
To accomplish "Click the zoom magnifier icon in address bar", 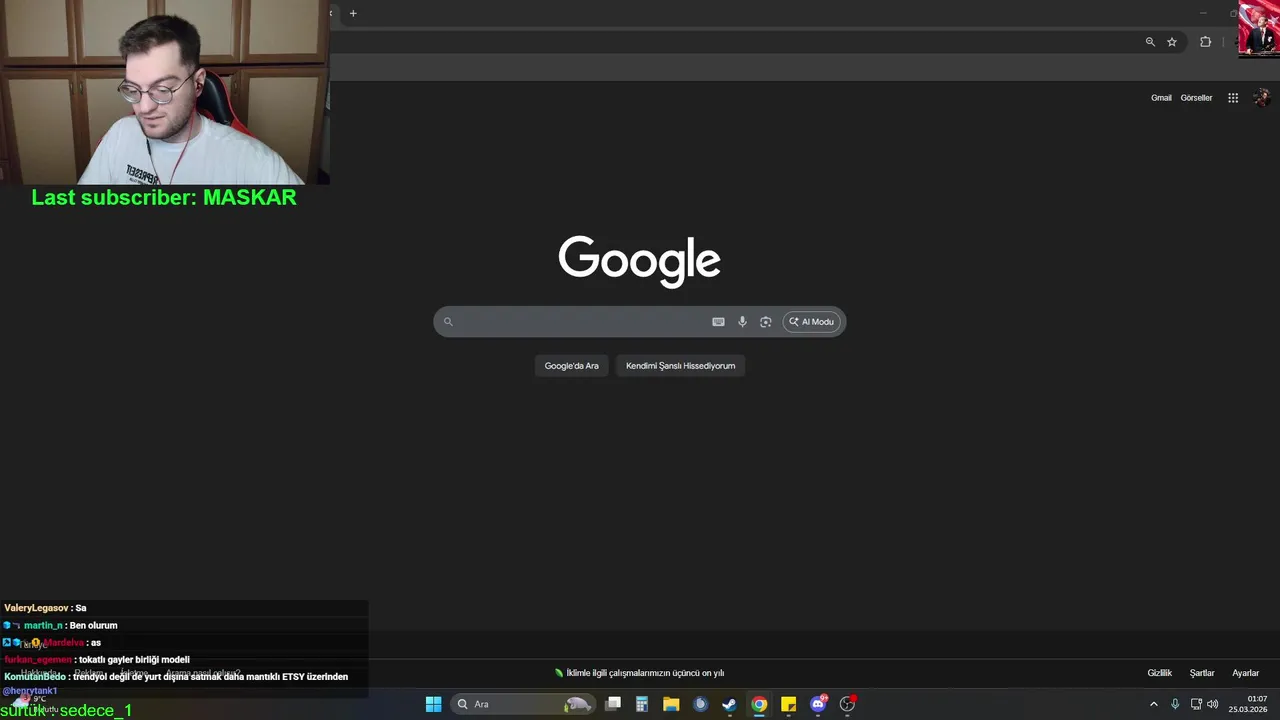I will coord(1150,42).
